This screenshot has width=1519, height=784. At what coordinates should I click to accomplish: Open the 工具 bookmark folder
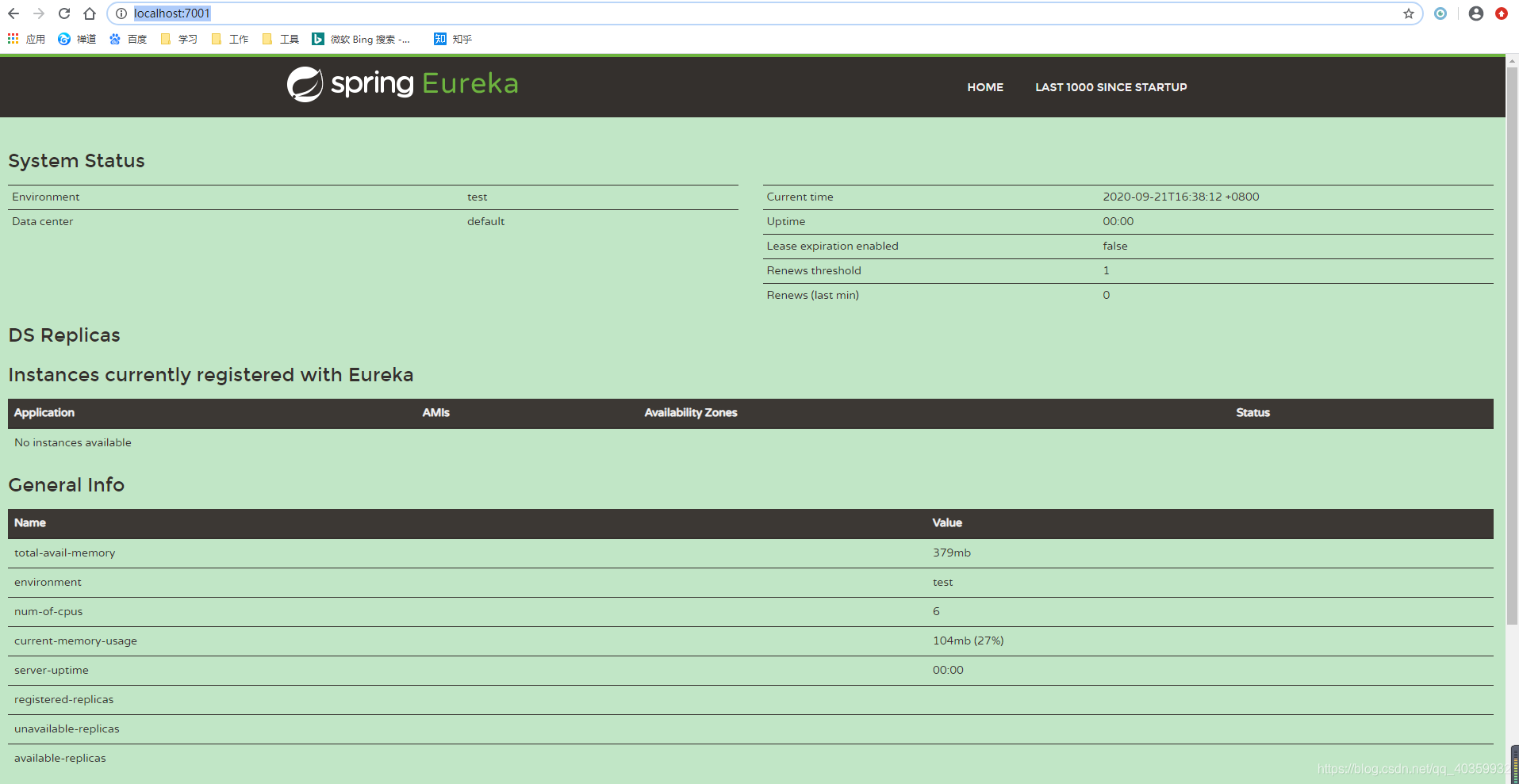point(280,39)
